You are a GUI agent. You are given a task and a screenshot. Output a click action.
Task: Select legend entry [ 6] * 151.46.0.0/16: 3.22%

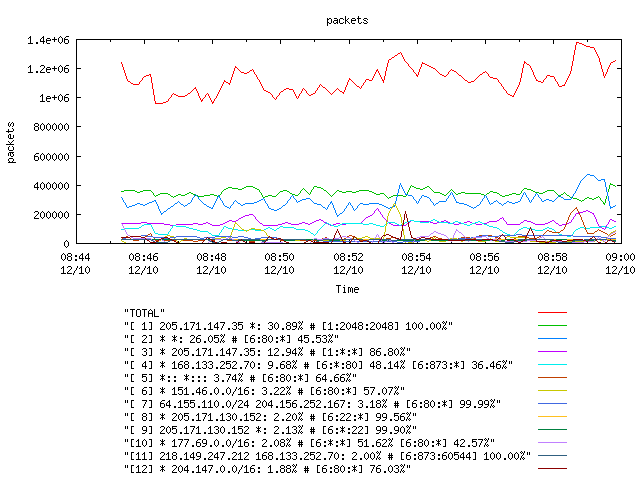point(264,391)
